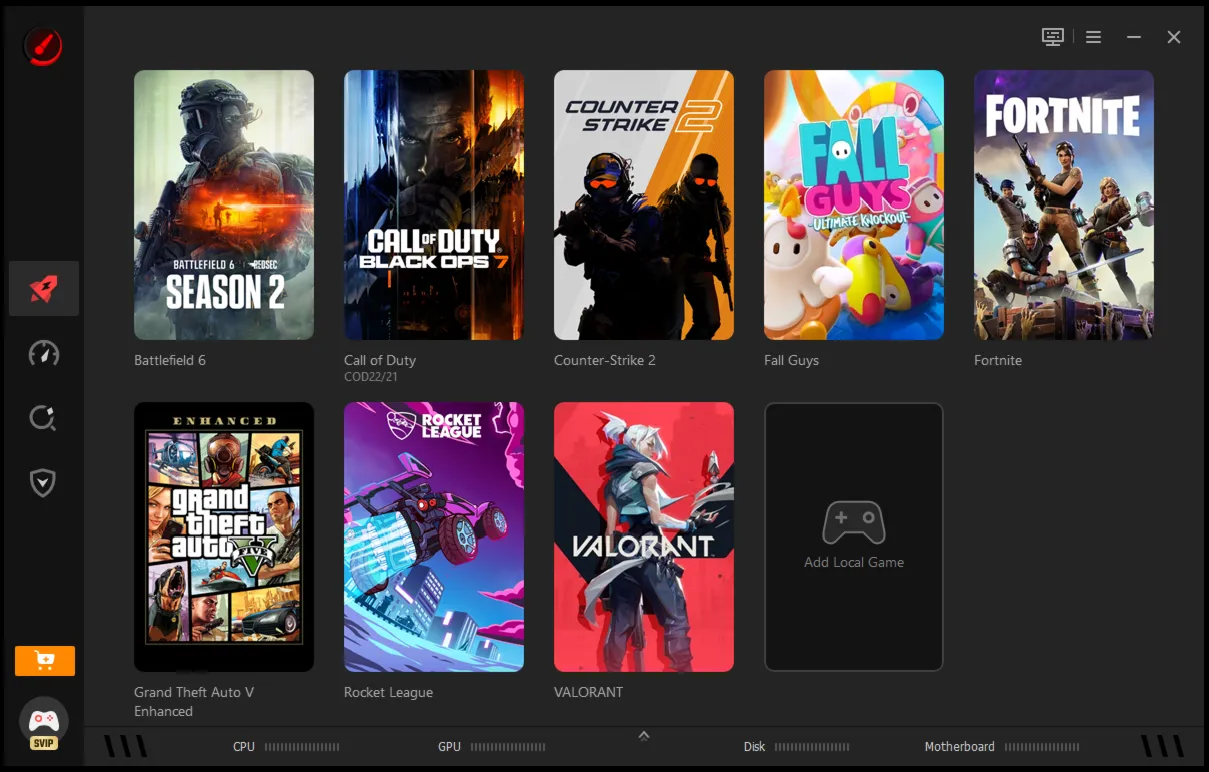Click the GPU usage meter
Viewport: 1209px width, 772px height.
(508, 747)
